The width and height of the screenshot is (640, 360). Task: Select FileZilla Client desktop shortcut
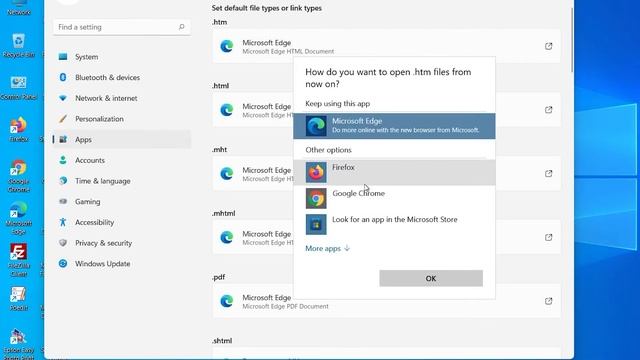(x=18, y=261)
